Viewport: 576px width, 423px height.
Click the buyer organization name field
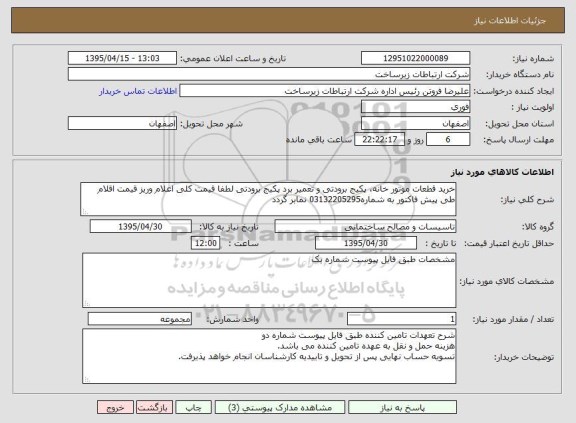269,74
